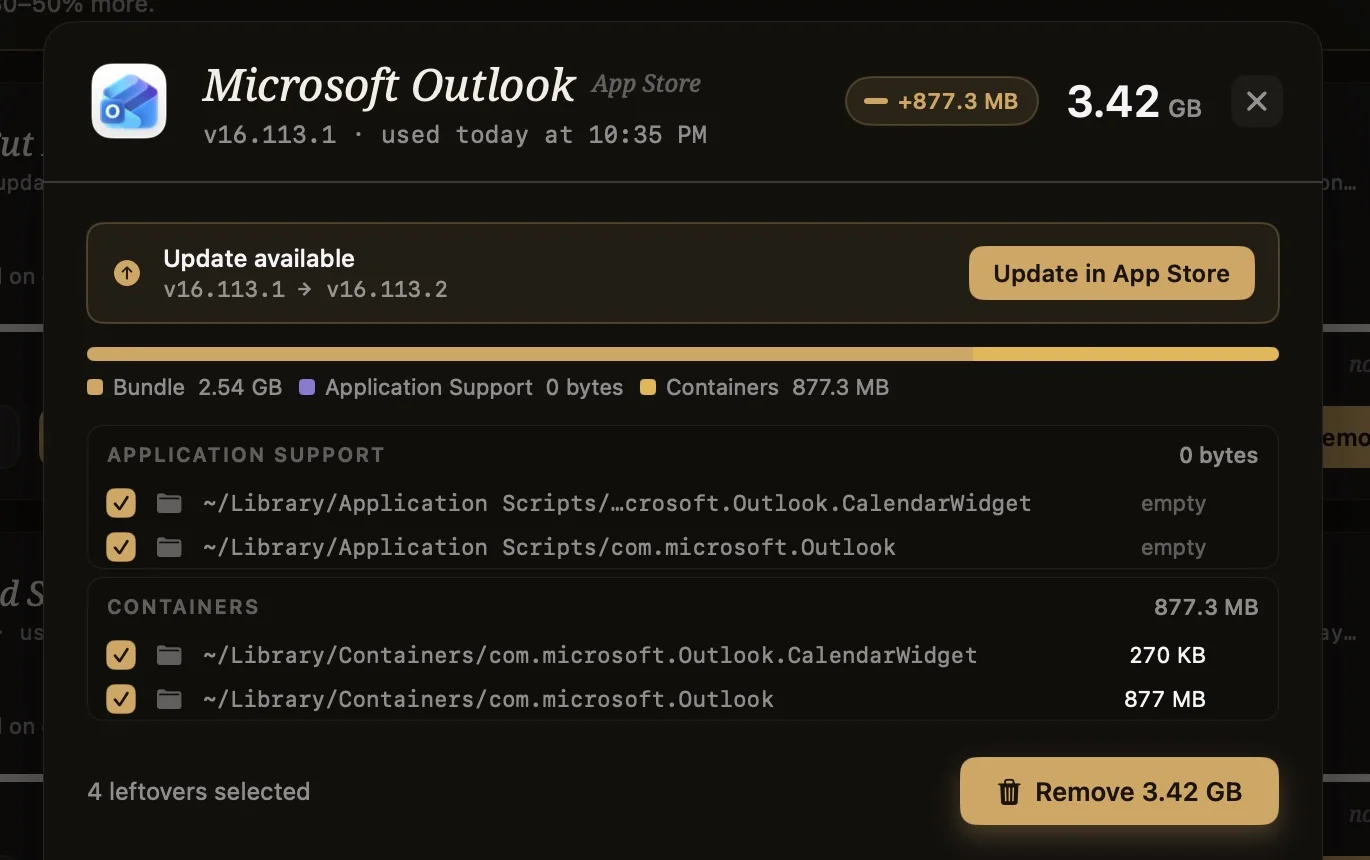Close the Microsoft Outlook details dialog
Viewport: 1370px width, 860px height.
coord(1257,101)
